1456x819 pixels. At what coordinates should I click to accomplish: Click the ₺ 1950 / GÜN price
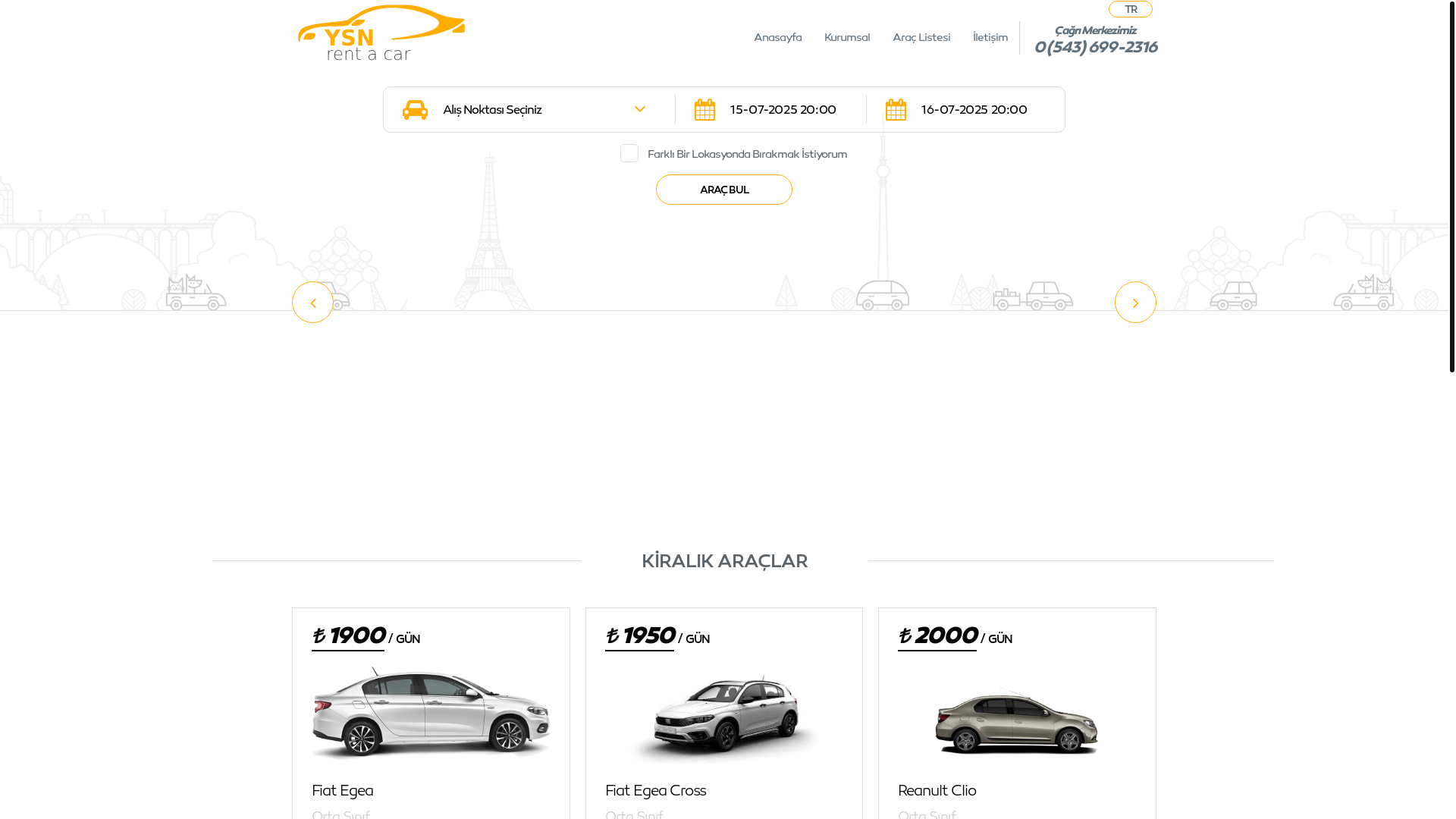657,636
